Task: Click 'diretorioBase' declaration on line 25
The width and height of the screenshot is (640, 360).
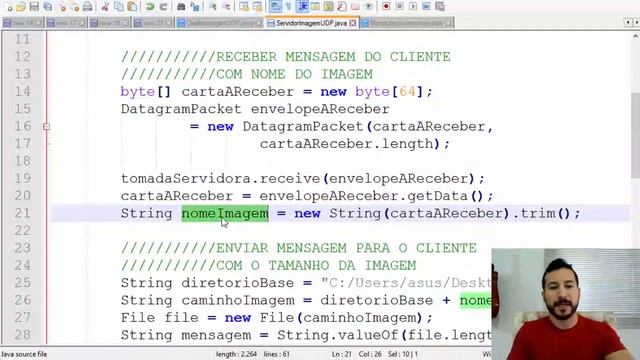Action: pyautogui.click(x=238, y=283)
